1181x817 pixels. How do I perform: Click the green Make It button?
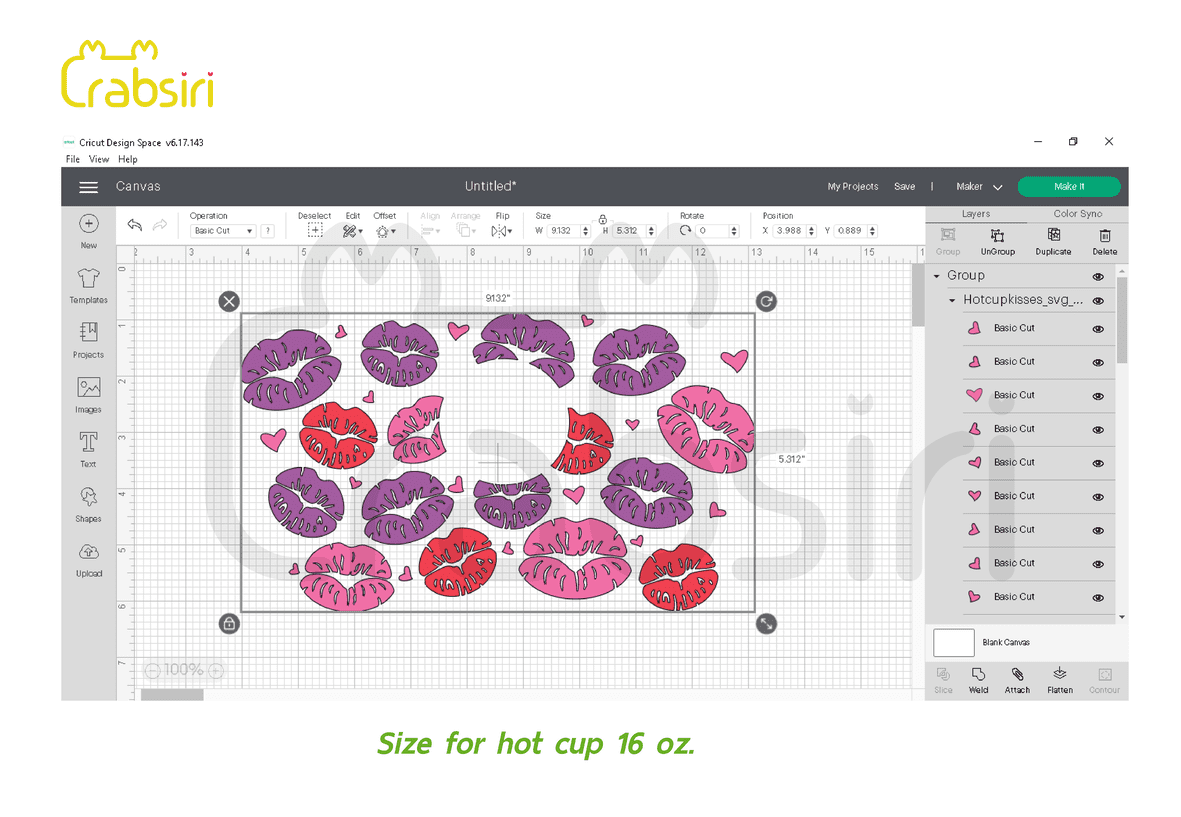click(1069, 187)
